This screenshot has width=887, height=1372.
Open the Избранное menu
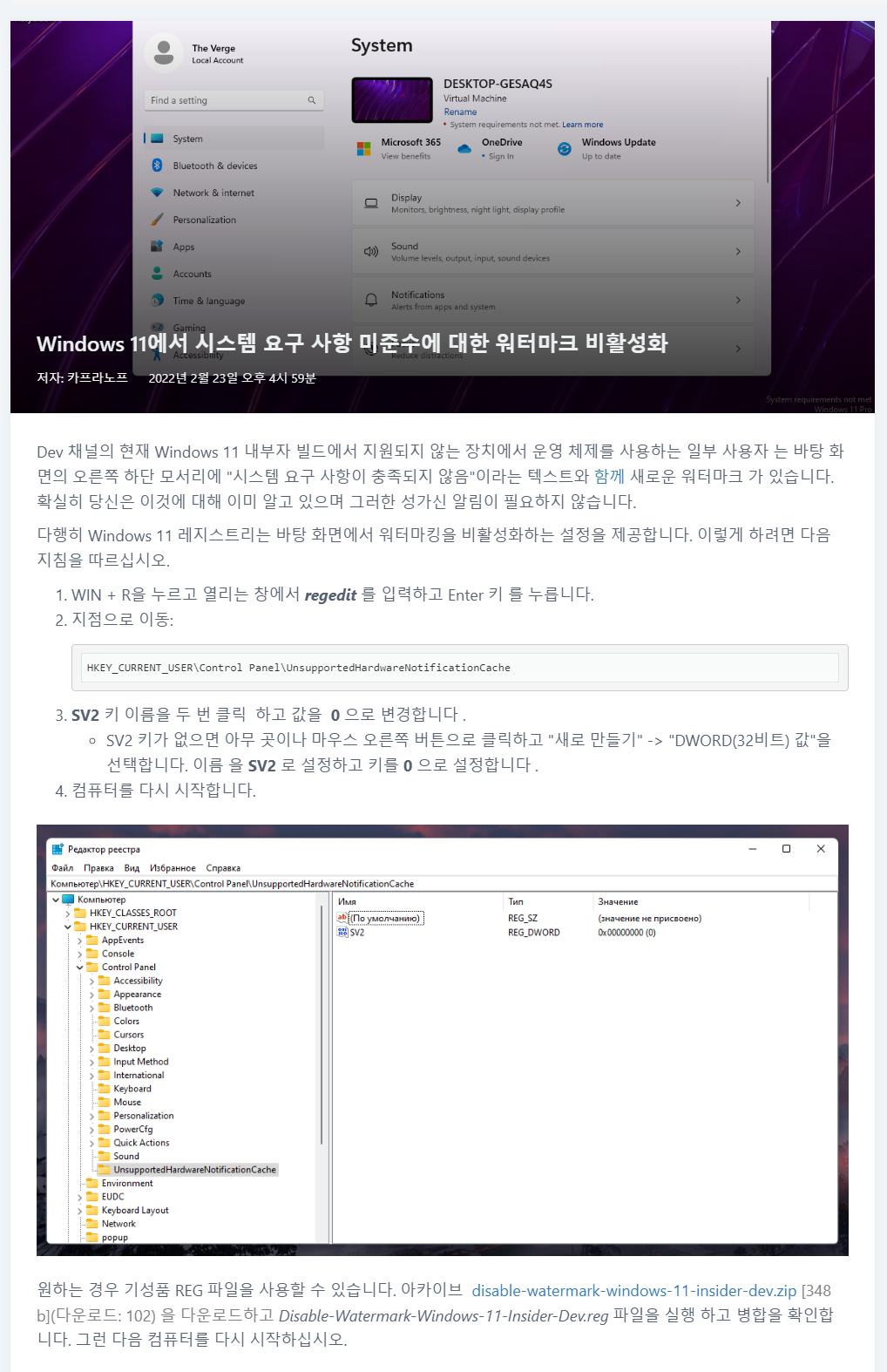173,868
